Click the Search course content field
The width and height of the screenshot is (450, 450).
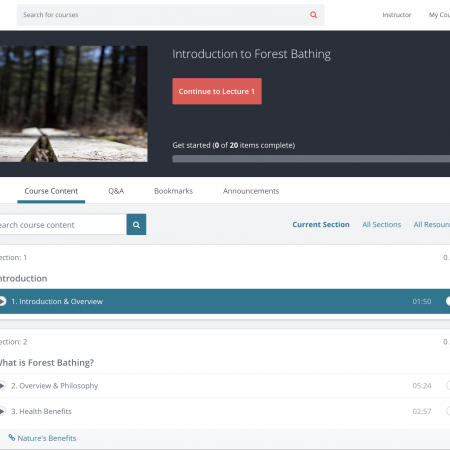coord(63,225)
